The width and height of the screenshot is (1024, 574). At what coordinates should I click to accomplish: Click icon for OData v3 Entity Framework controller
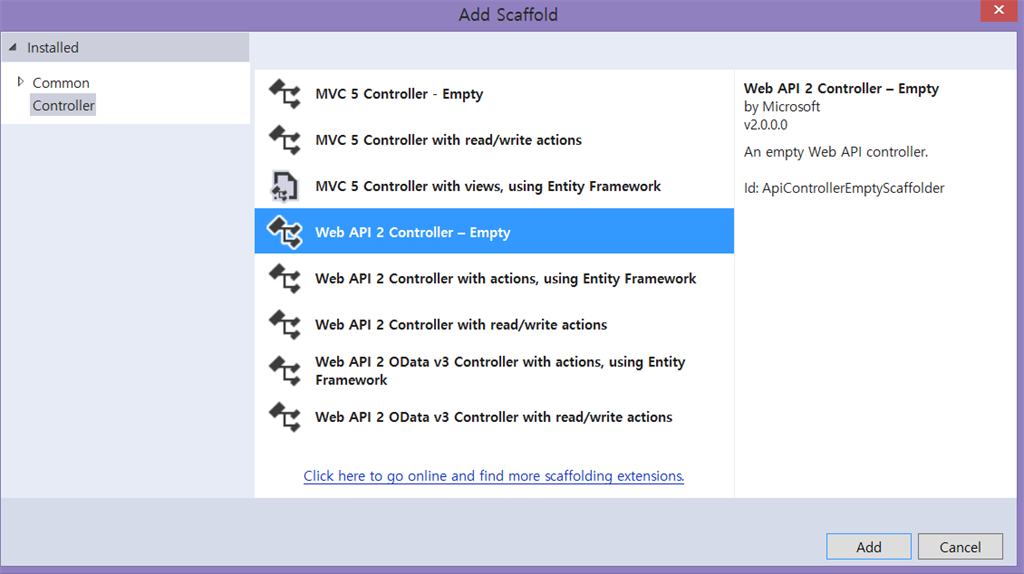click(x=285, y=371)
